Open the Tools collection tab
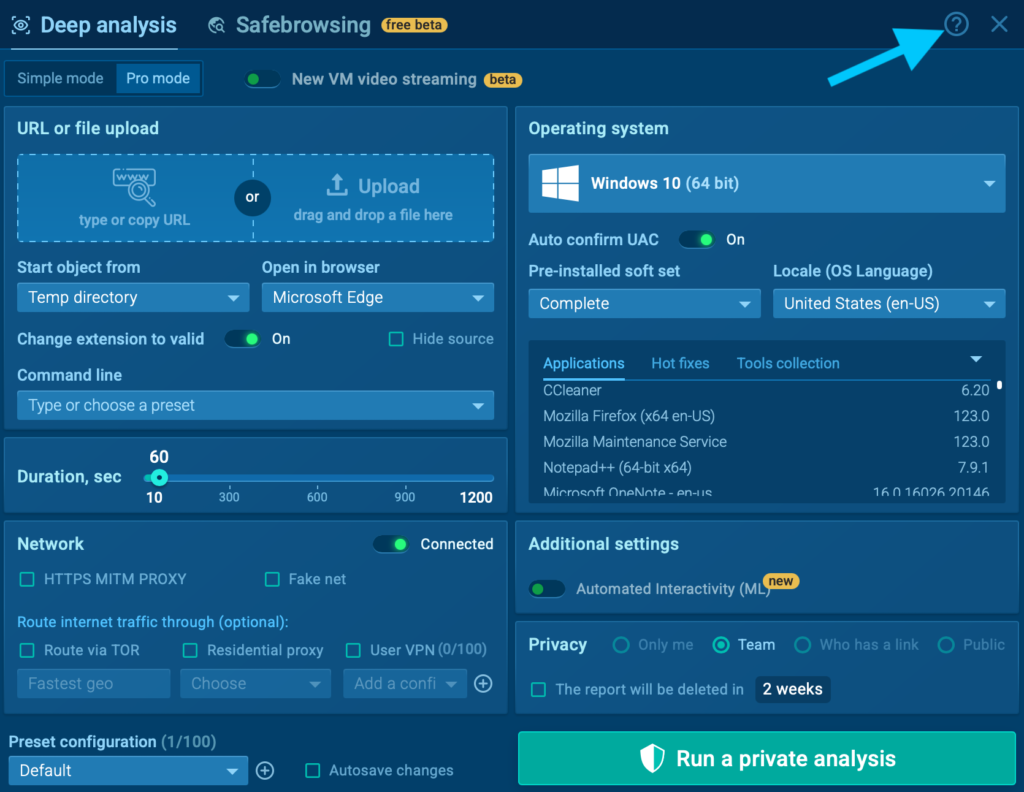Screen dimensions: 1024x792 coord(788,364)
